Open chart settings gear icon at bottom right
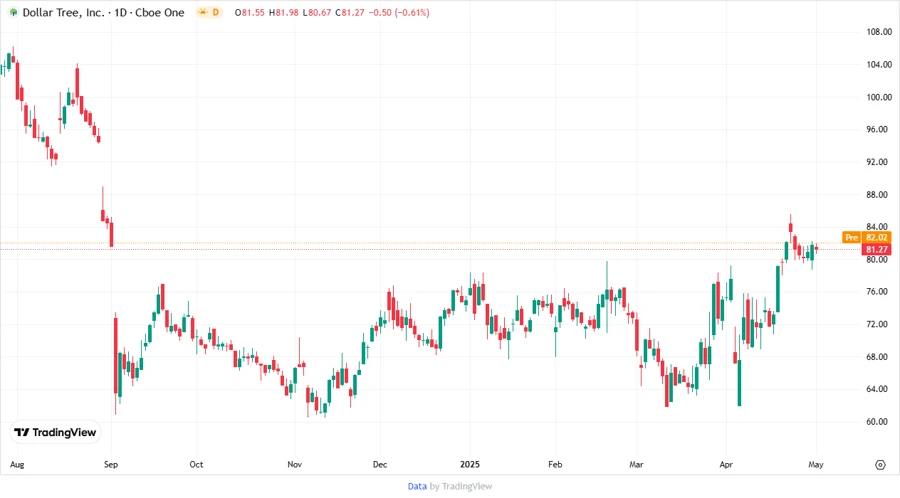This screenshot has width=900, height=498. pos(880,465)
